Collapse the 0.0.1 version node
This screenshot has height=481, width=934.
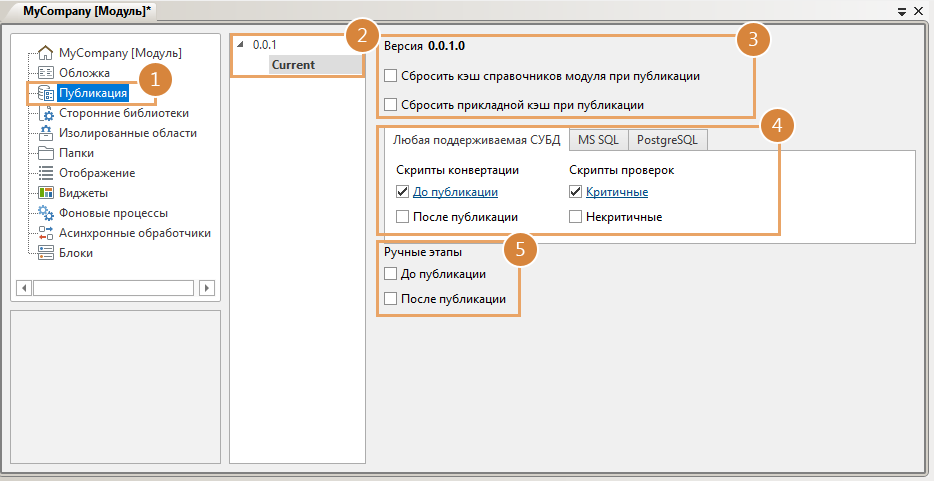[240, 45]
